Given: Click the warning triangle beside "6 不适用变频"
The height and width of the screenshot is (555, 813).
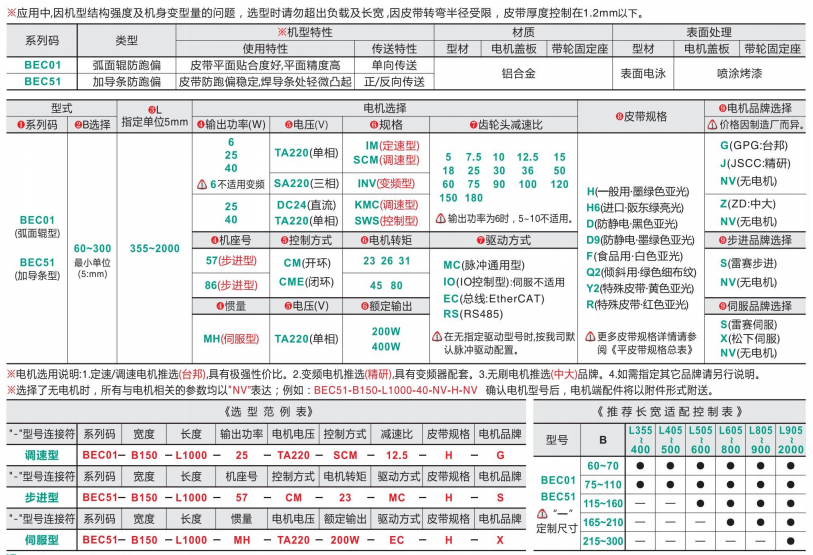Looking at the screenshot, I should click(x=202, y=184).
